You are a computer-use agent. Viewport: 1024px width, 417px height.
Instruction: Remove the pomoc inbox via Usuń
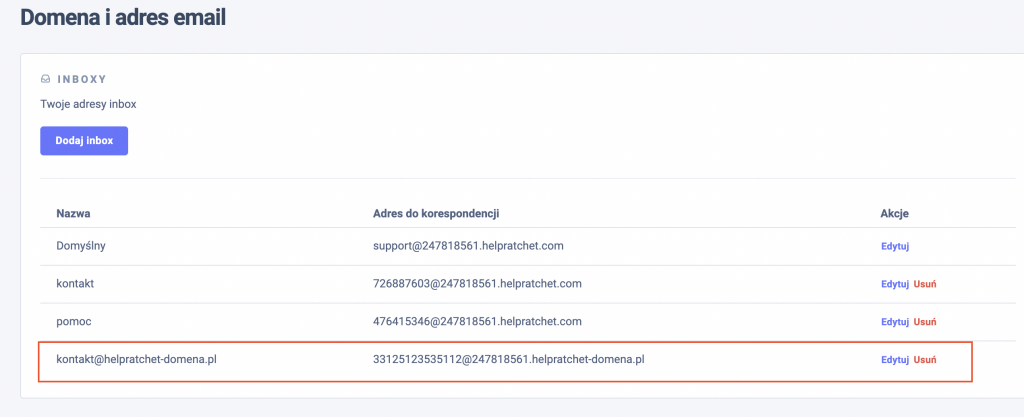coord(924,322)
